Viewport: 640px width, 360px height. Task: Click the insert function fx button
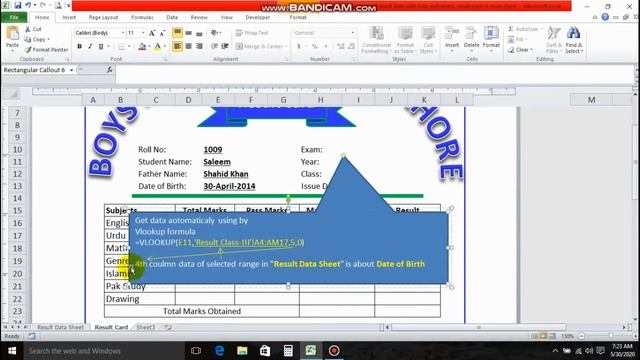109,70
